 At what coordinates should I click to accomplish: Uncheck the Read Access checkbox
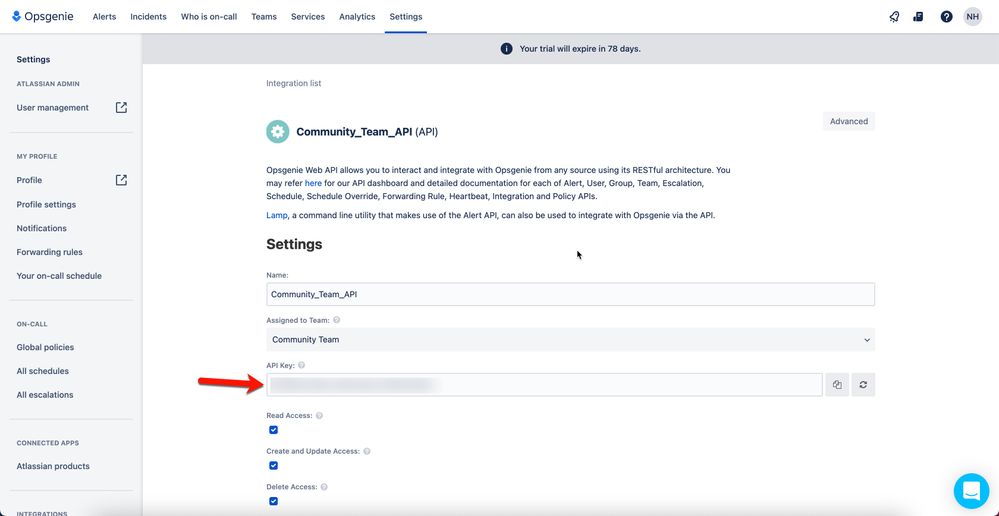[x=273, y=430]
